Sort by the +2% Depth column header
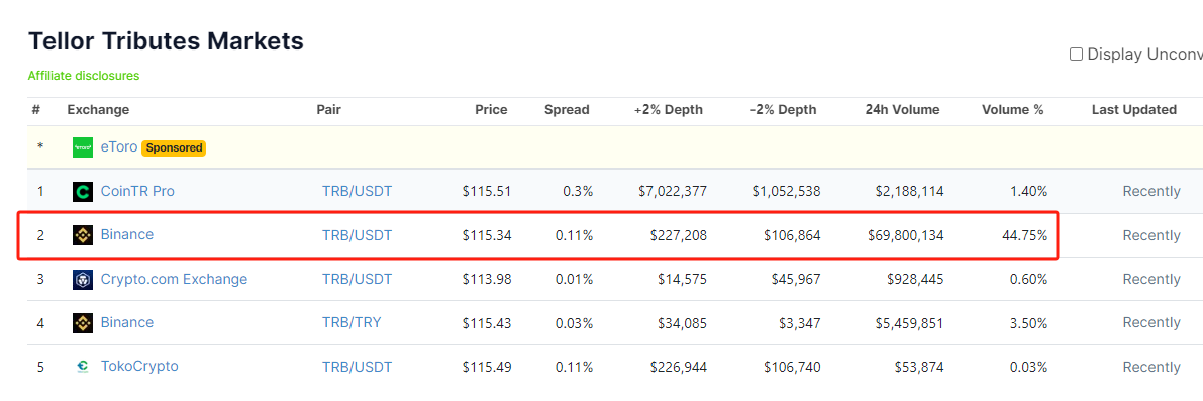1203x401 pixels. (x=668, y=110)
